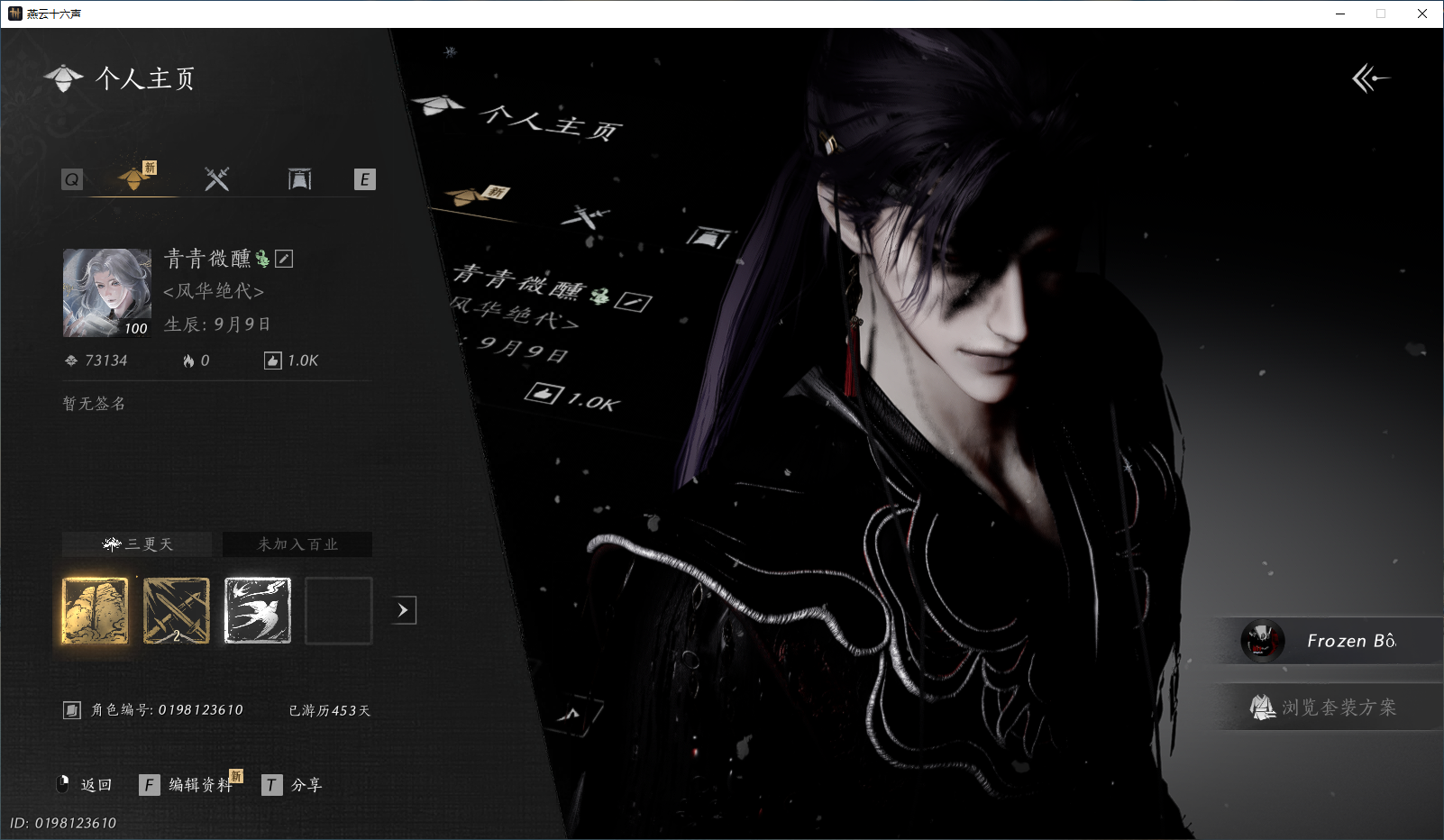Viewport: 1444px width, 840px height.
Task: Select the silver swallow skill icon
Action: pos(258,611)
